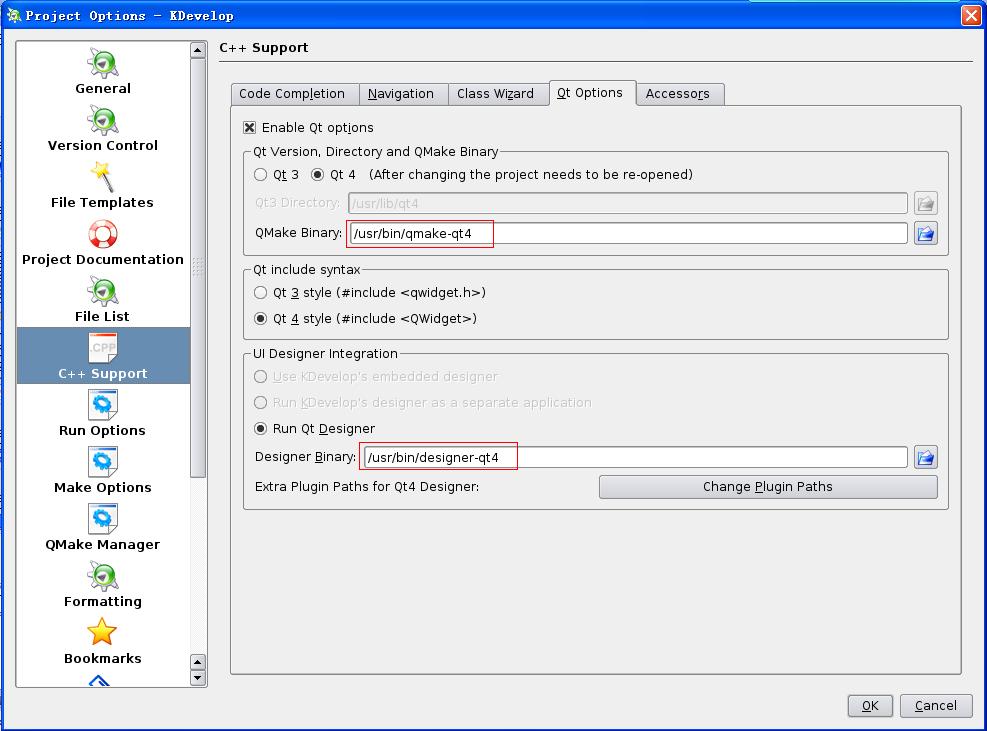
Task: Click the sidebar vertical scrollbar thumb
Action: click(x=198, y=268)
